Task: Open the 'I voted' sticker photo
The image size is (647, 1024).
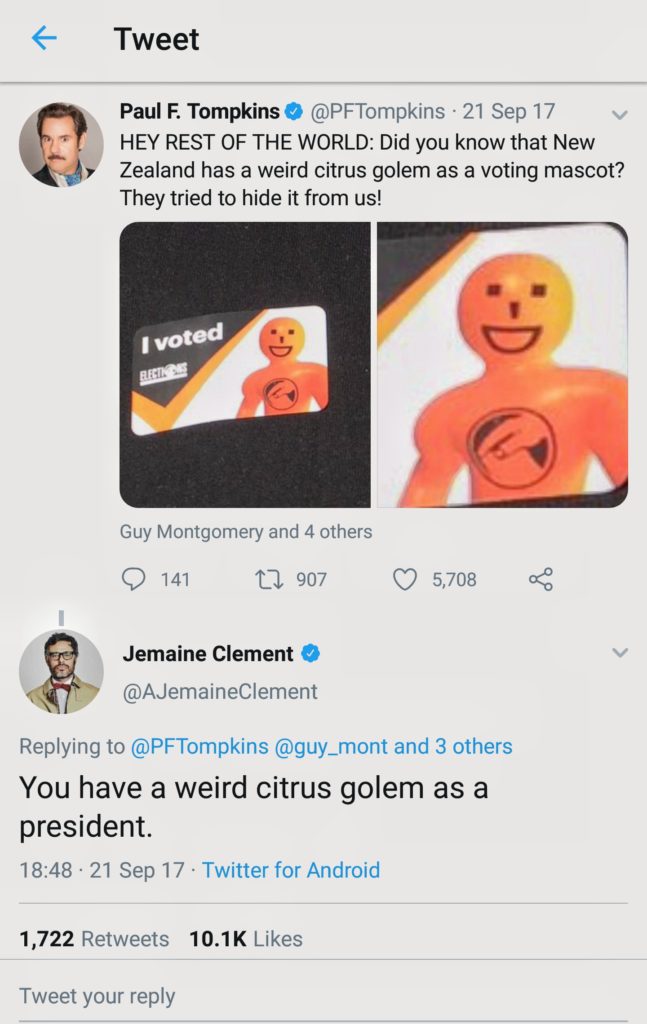Action: coord(245,365)
